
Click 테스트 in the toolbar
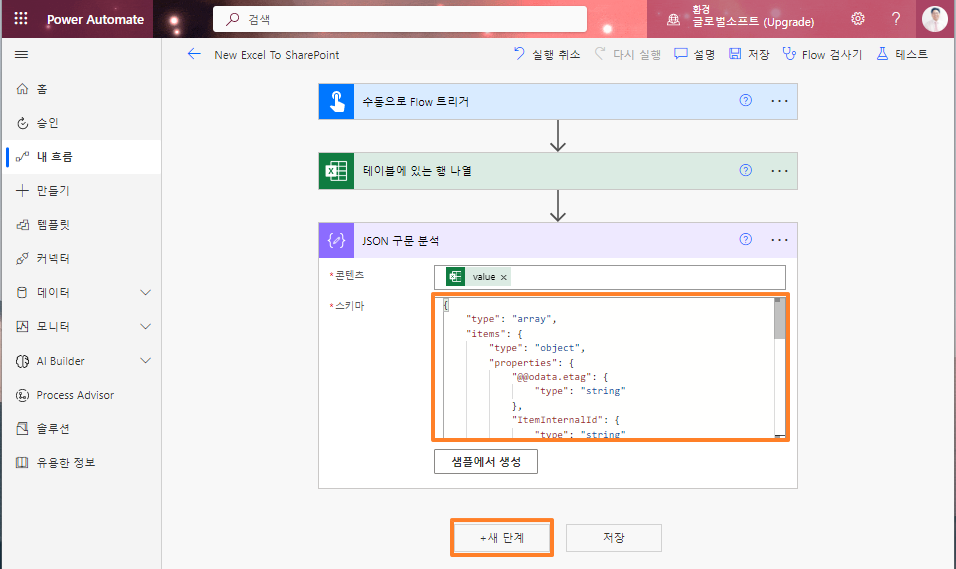pos(902,54)
